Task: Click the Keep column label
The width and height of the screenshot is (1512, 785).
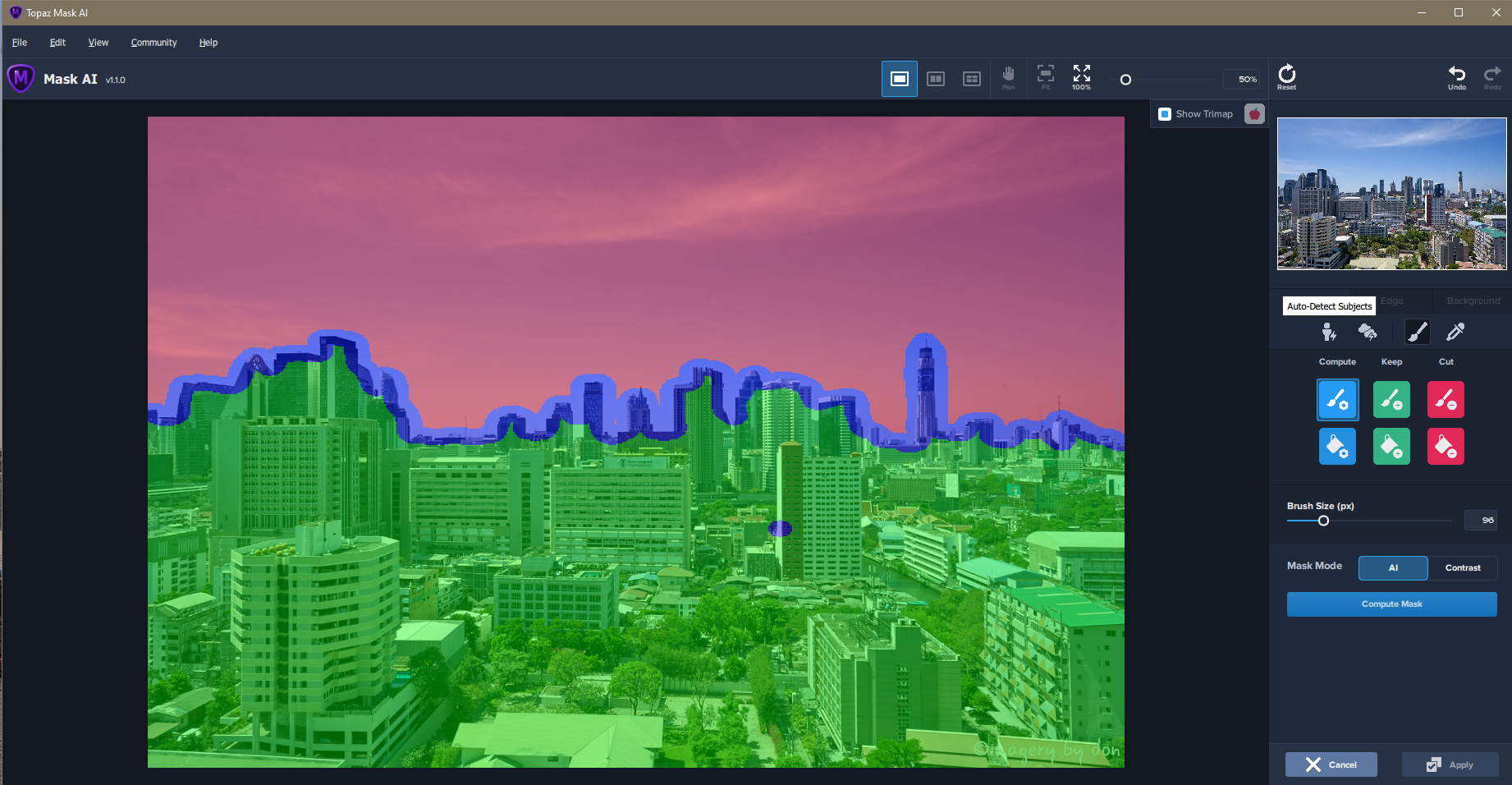Action: click(1391, 362)
